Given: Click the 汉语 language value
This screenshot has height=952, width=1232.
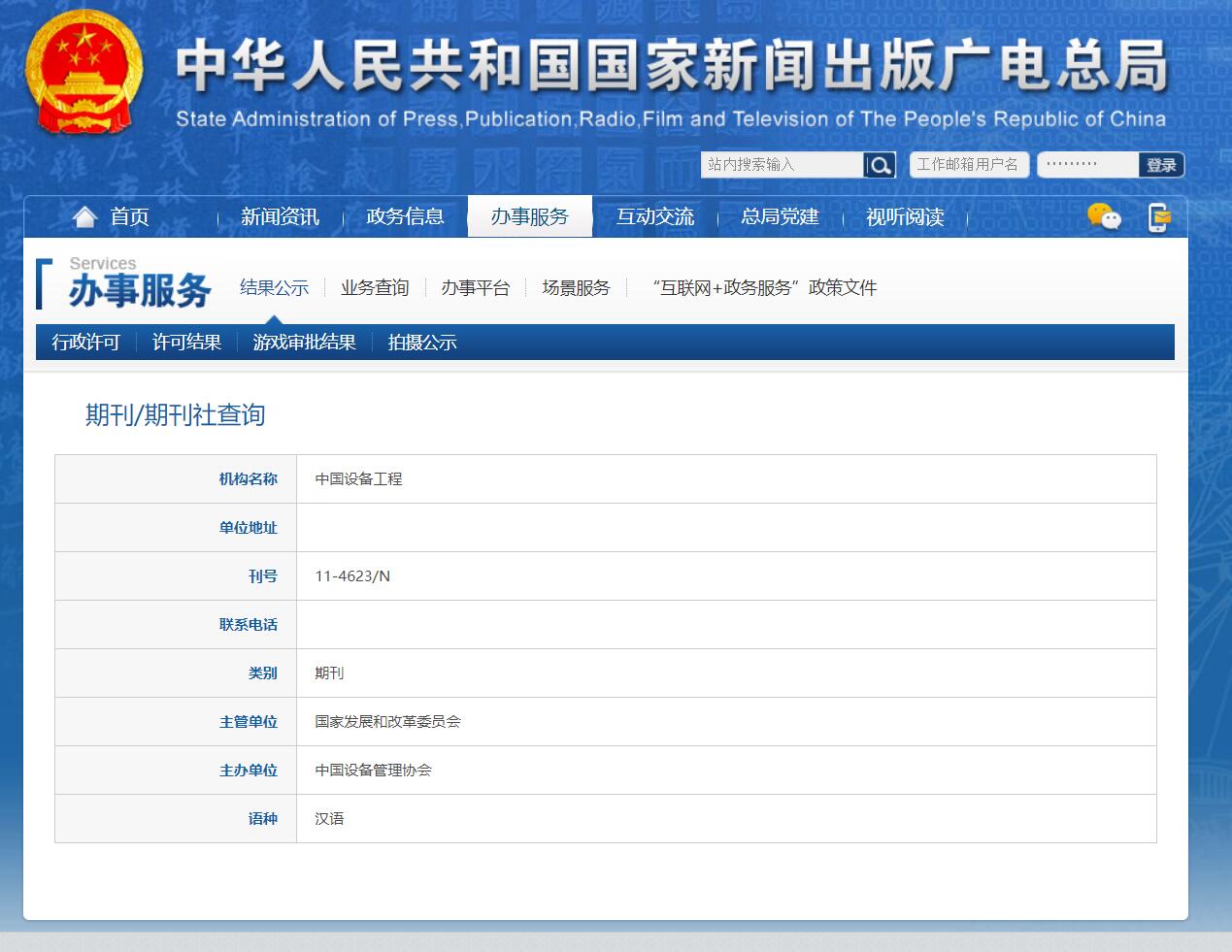Looking at the screenshot, I should (x=329, y=819).
